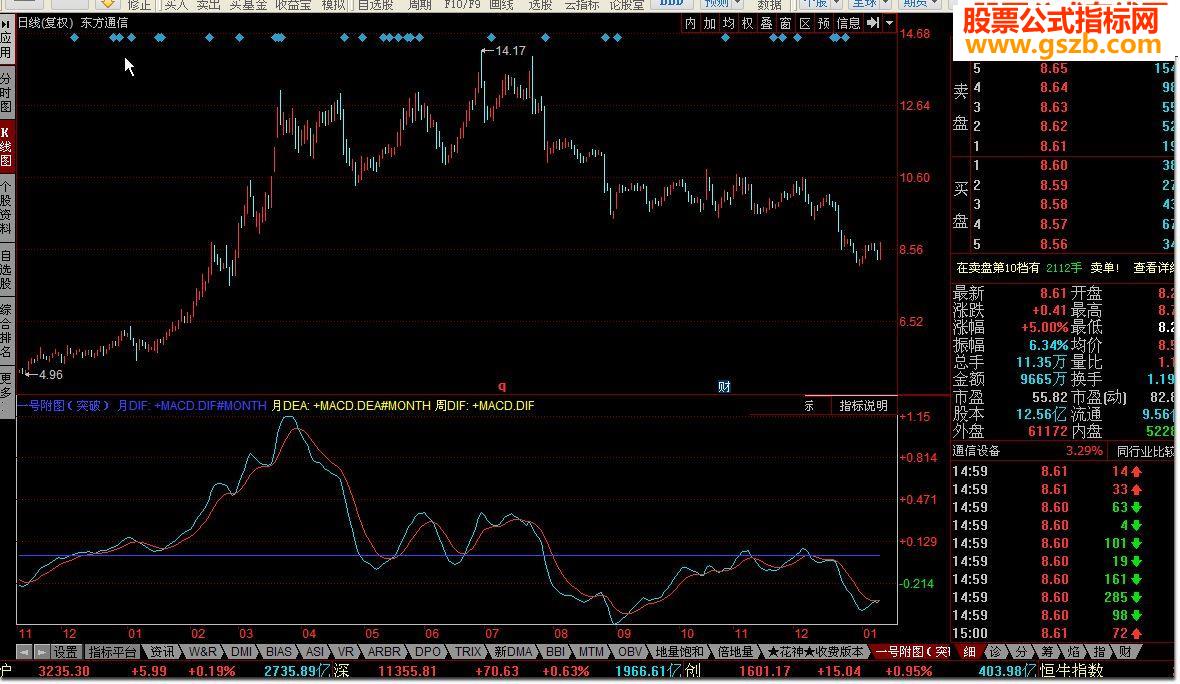
Task: Click the left scroll arrow before 设置
Action: pyautogui.click(x=24, y=652)
